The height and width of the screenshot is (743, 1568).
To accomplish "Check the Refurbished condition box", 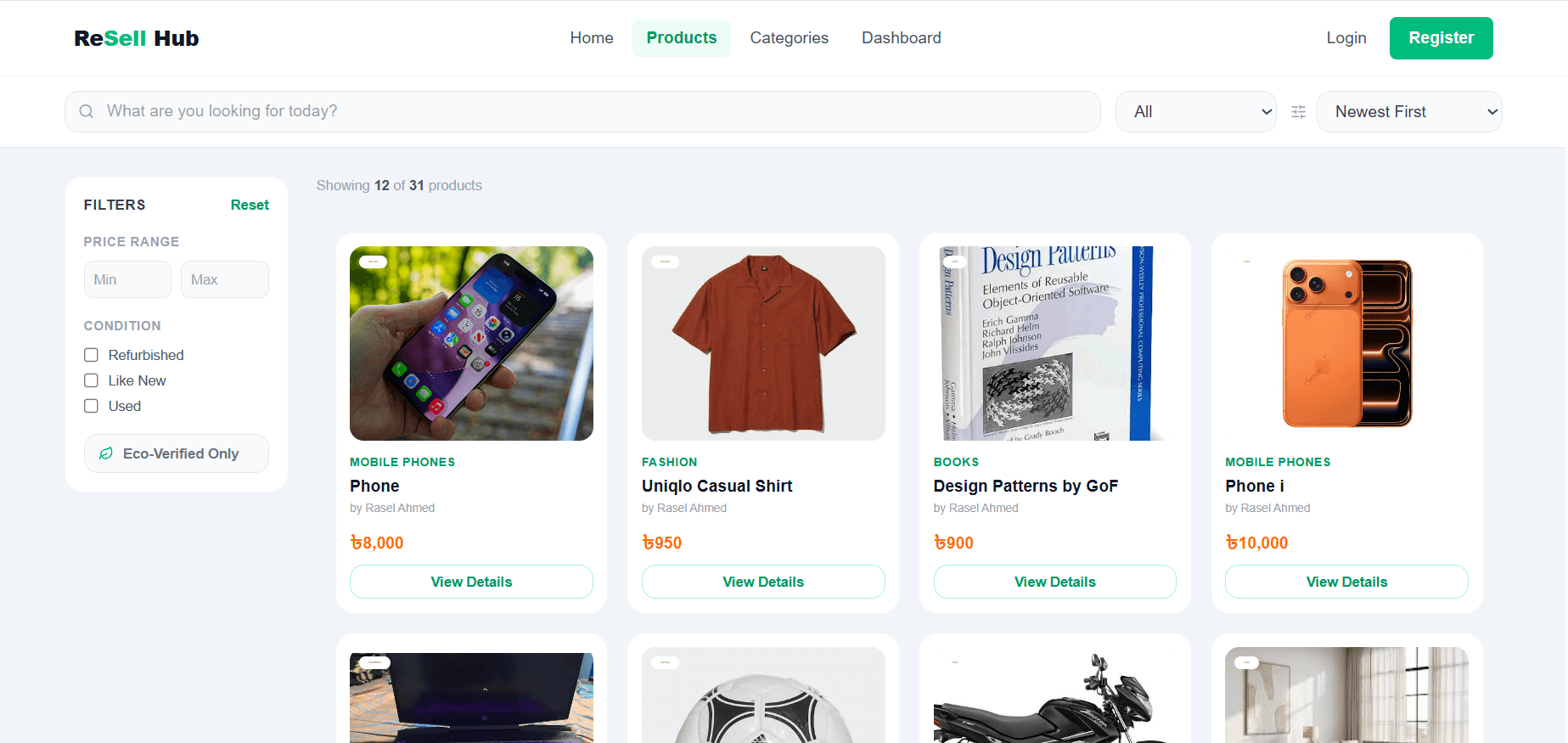I will coord(92,355).
